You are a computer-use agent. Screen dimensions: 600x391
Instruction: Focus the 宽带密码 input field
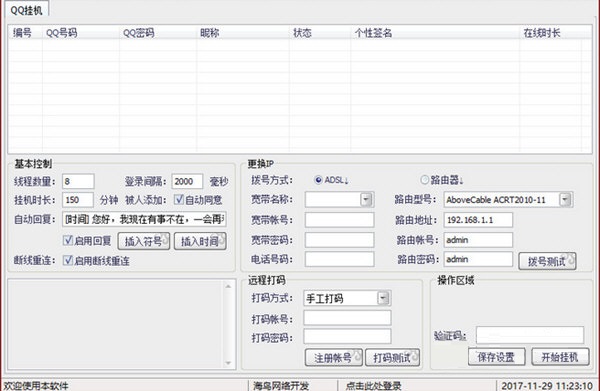[339, 240]
